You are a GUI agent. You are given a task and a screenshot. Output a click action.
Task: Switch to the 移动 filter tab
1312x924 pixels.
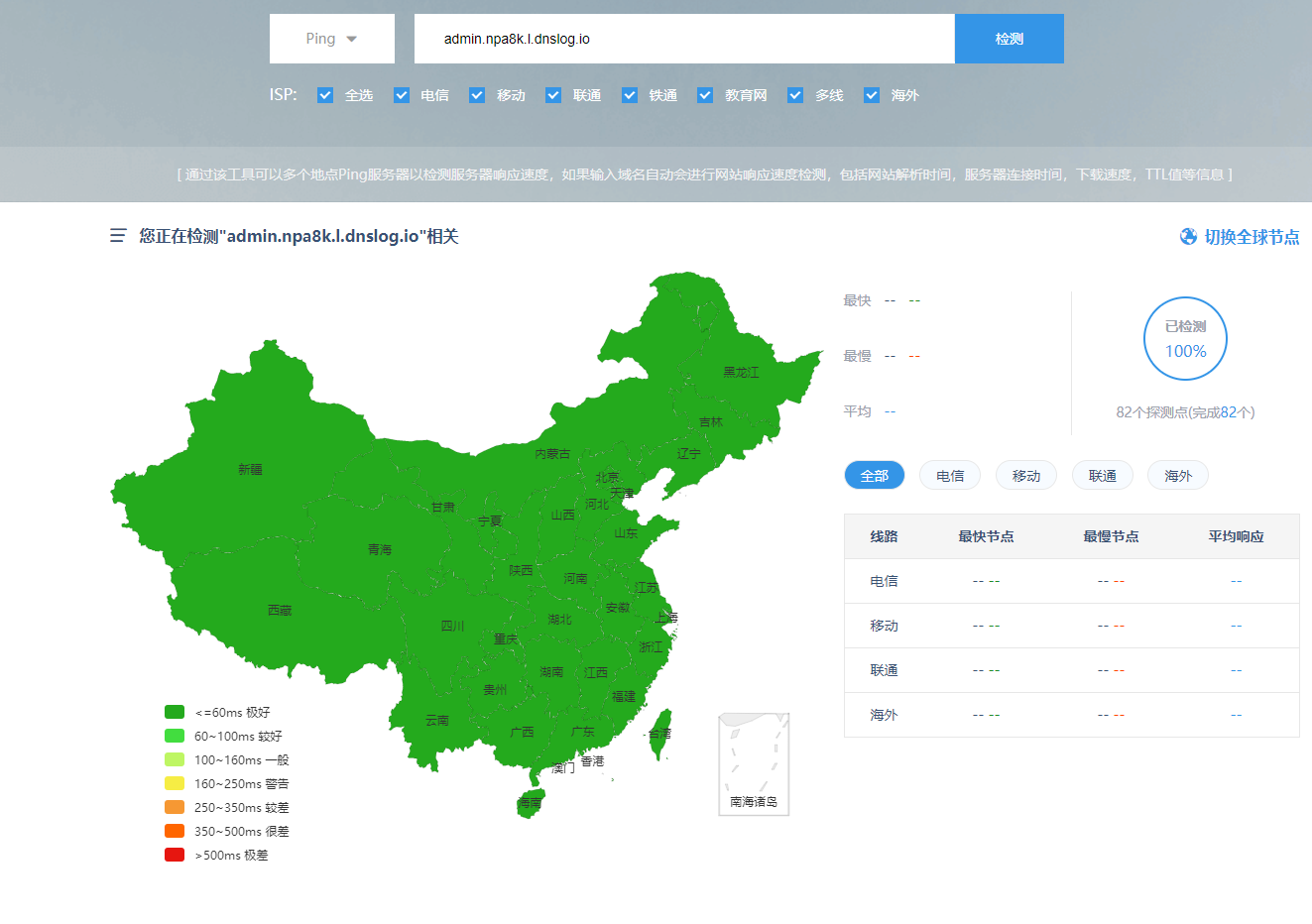click(x=1025, y=476)
